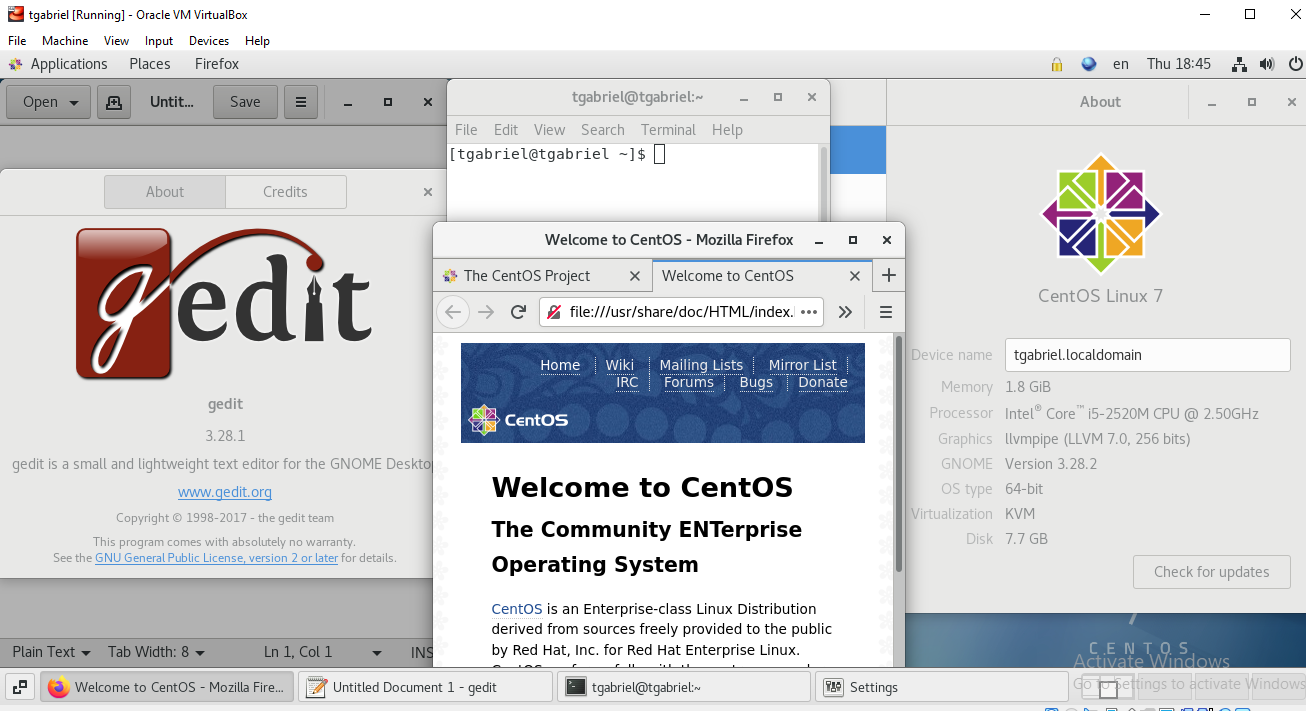
Task: Close the gedit About dialog
Action: 428,192
